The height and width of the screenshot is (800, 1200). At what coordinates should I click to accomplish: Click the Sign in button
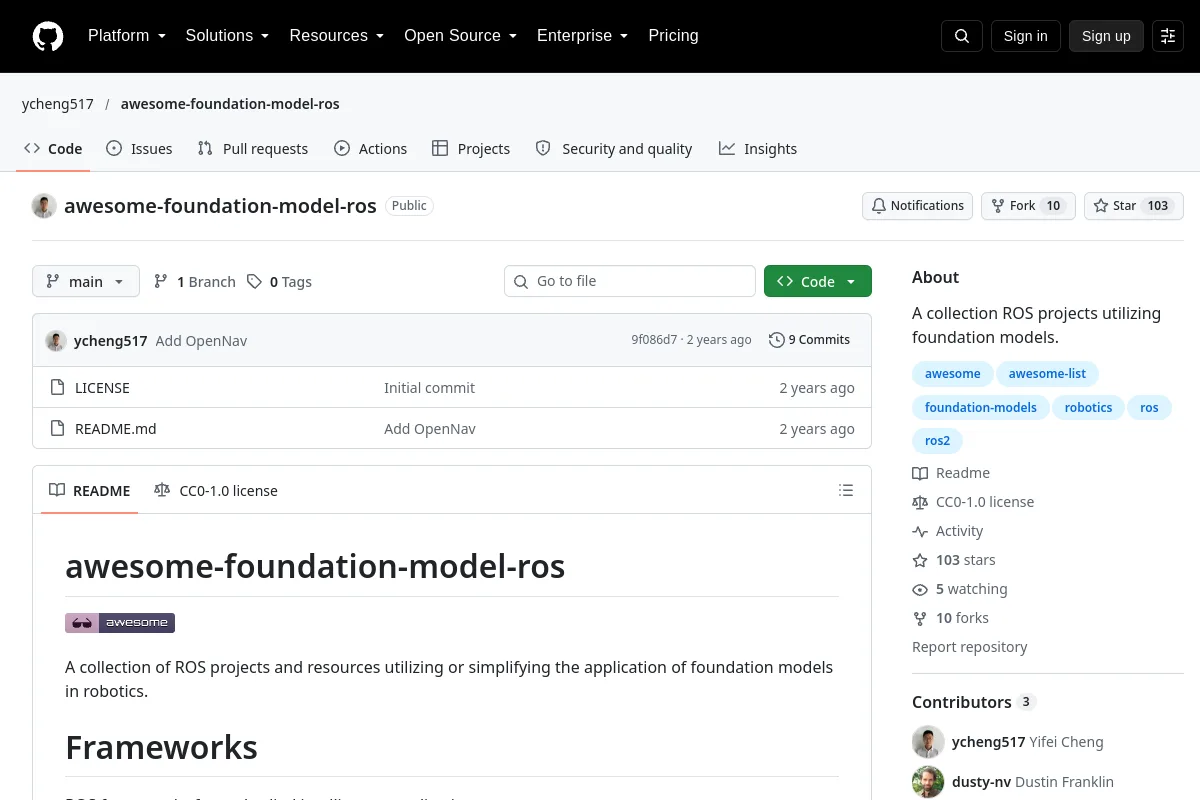pyautogui.click(x=1025, y=36)
